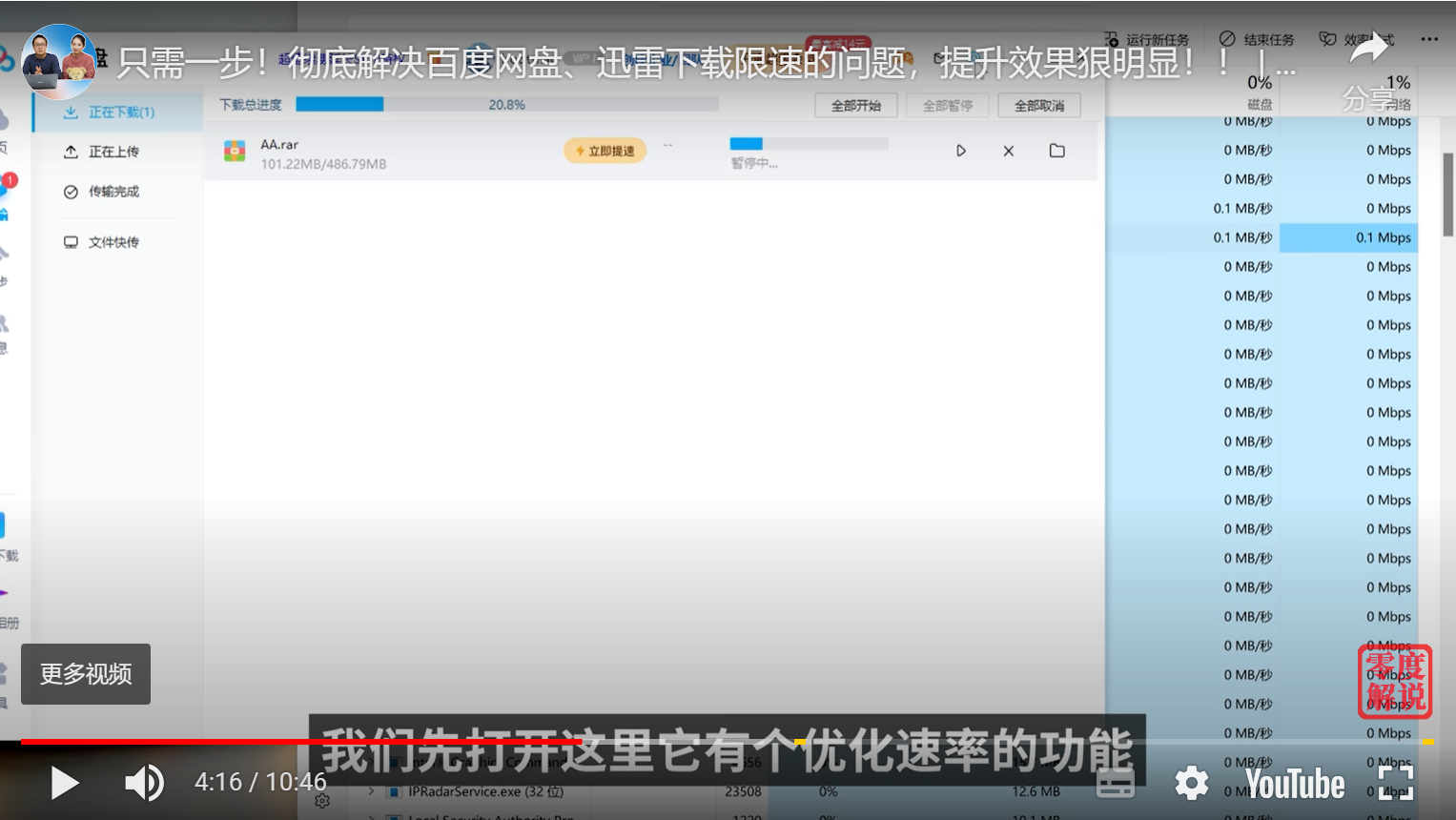
Task: Click the 23508 PID value
Action: tap(743, 791)
